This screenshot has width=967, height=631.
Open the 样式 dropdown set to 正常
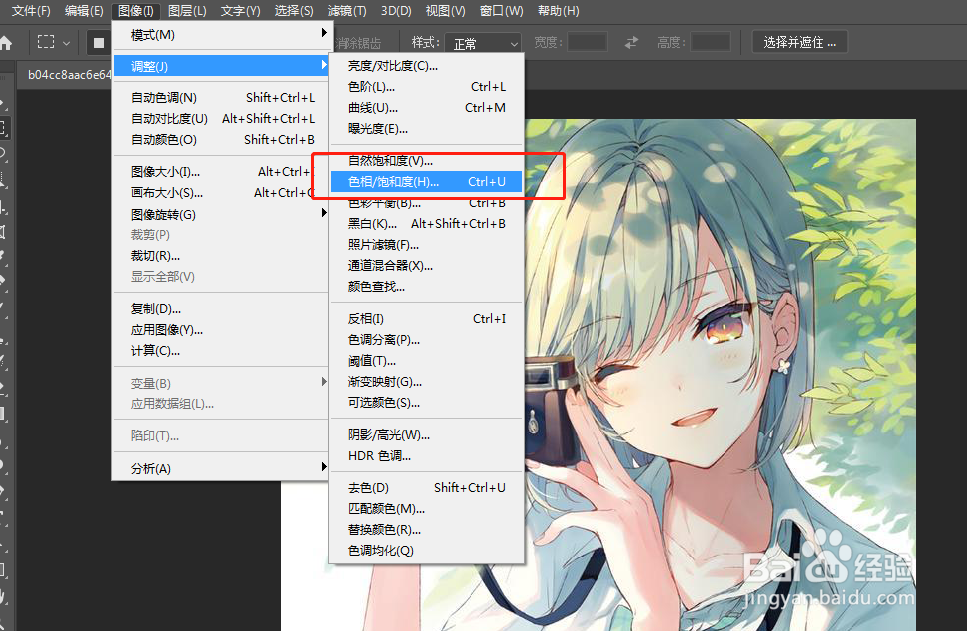click(x=483, y=43)
